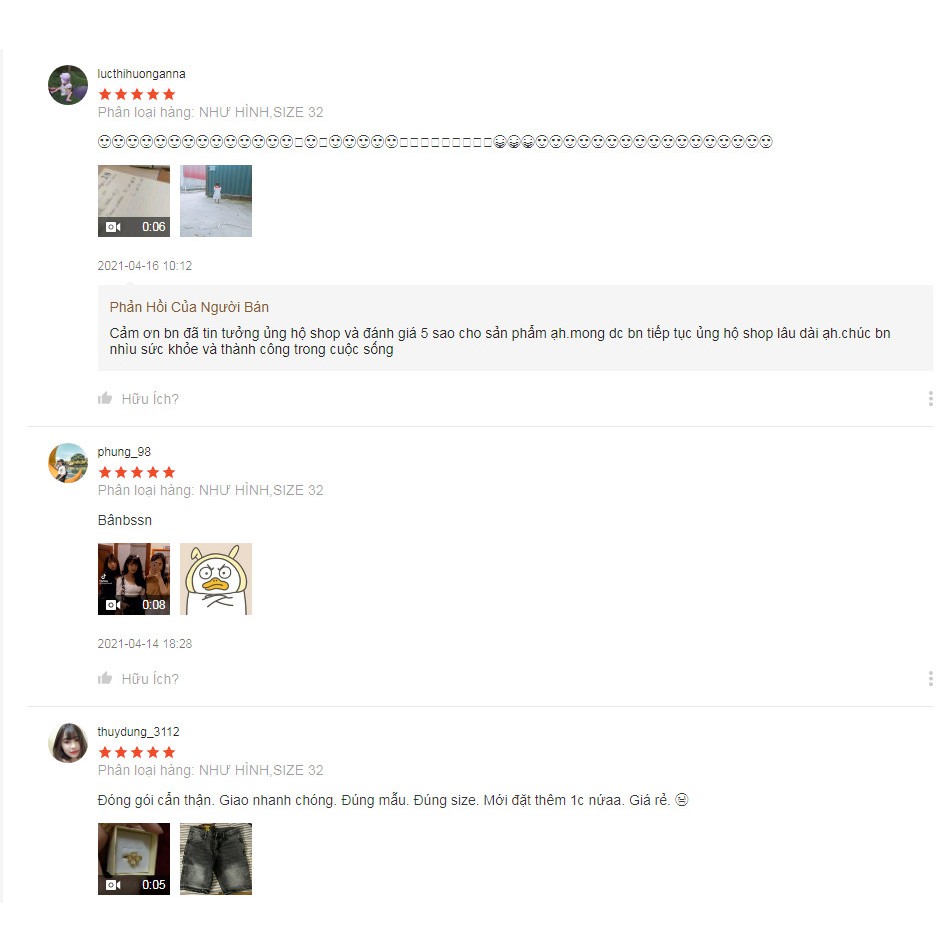Click the seller reply box Phản Hồi Của Người Bán
Viewport: 952px width, 952px height.
[x=515, y=328]
